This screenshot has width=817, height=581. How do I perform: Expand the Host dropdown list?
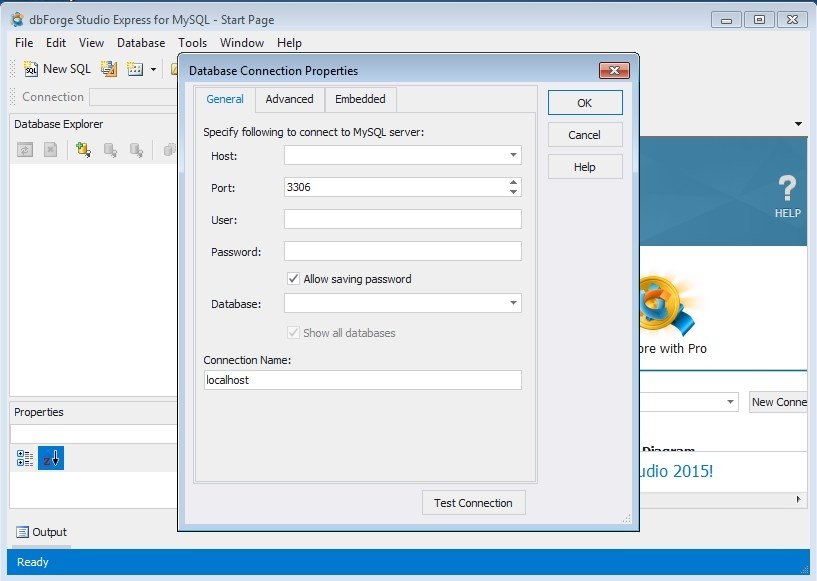pyautogui.click(x=513, y=155)
